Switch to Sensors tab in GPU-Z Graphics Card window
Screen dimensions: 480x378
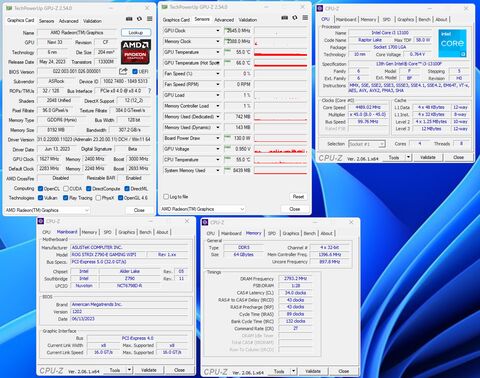[46, 21]
